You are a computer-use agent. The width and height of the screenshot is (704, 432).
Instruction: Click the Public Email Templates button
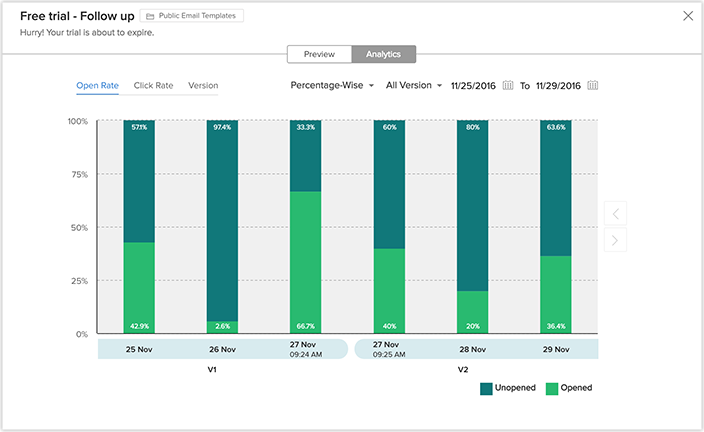pos(192,16)
